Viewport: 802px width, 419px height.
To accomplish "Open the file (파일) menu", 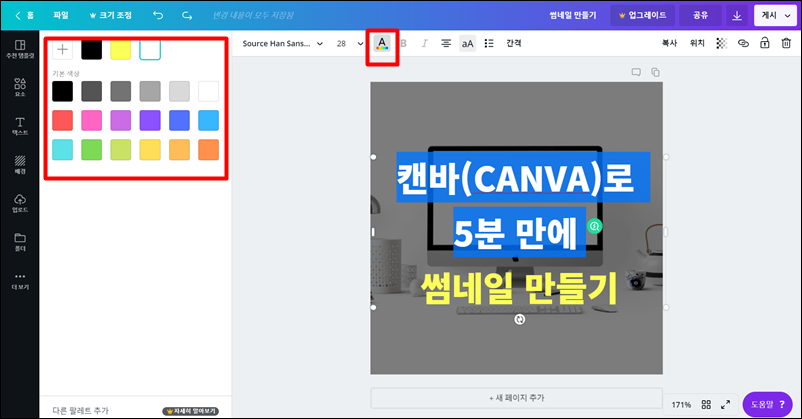I will (x=61, y=15).
